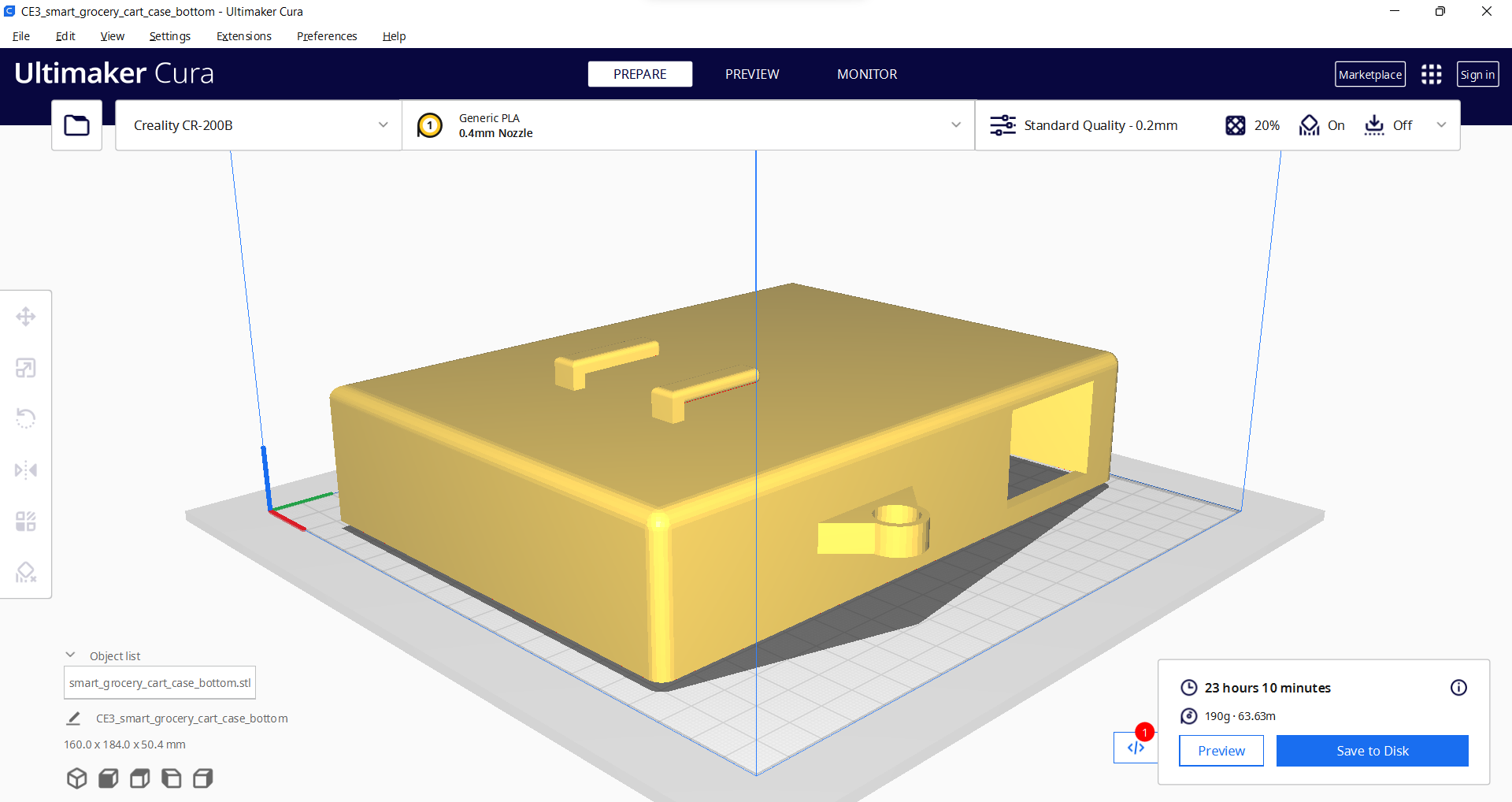The height and width of the screenshot is (802, 1512).
Task: Click the Object list heading
Action: pos(115,656)
